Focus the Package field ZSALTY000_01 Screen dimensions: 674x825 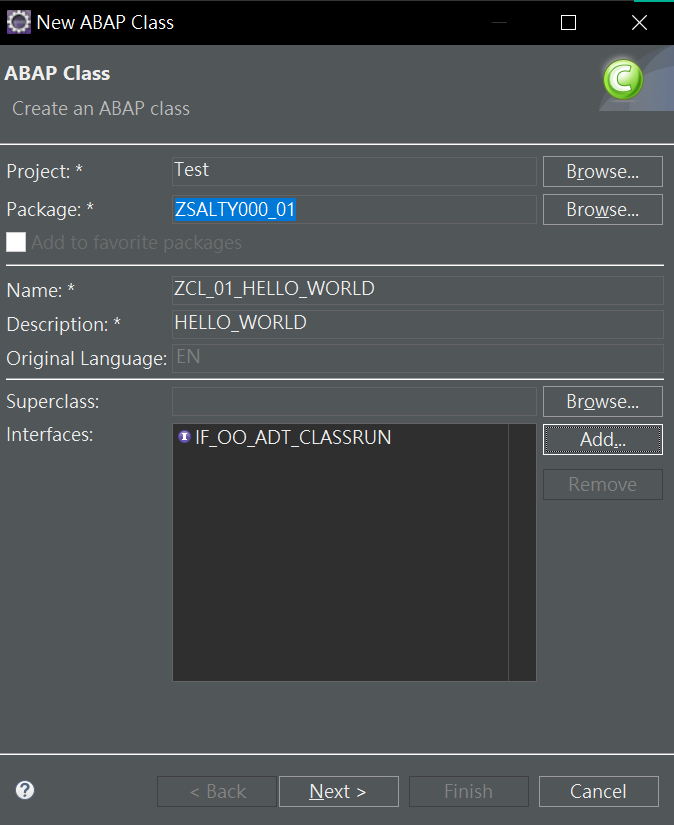click(354, 209)
